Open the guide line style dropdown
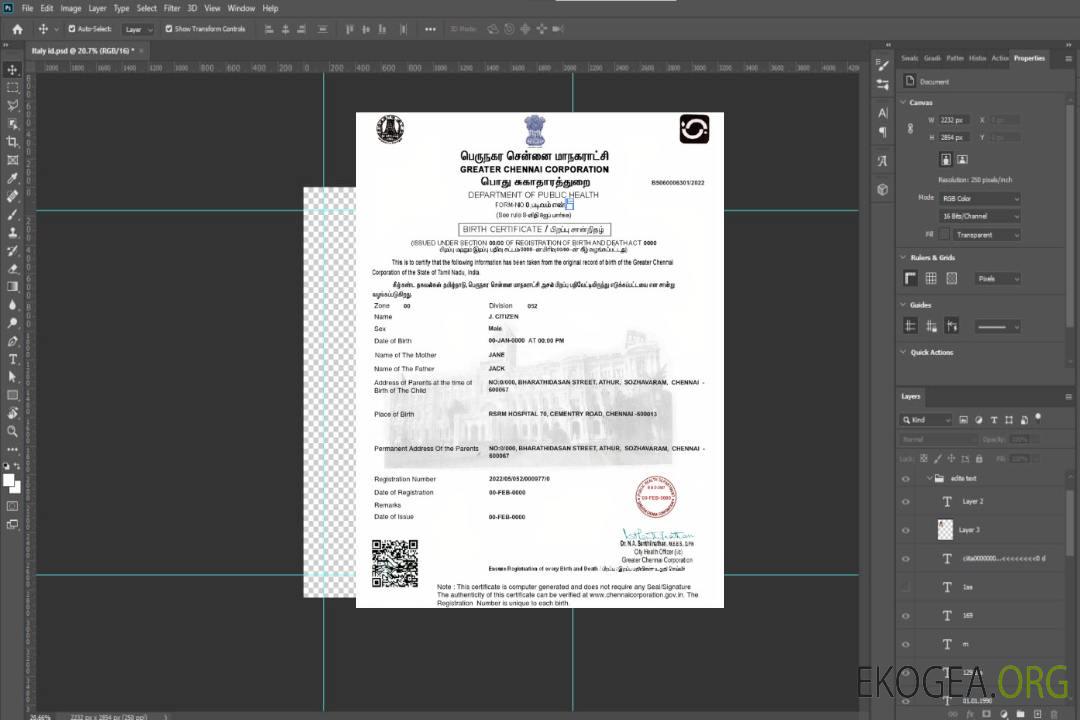Screen dimensions: 1080x720 (998, 327)
